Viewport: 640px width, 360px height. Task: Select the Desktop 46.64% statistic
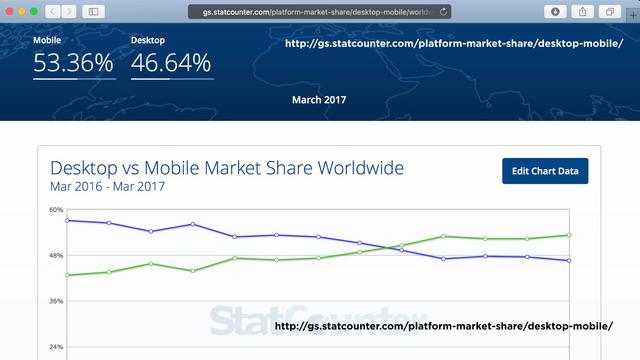[x=172, y=58]
